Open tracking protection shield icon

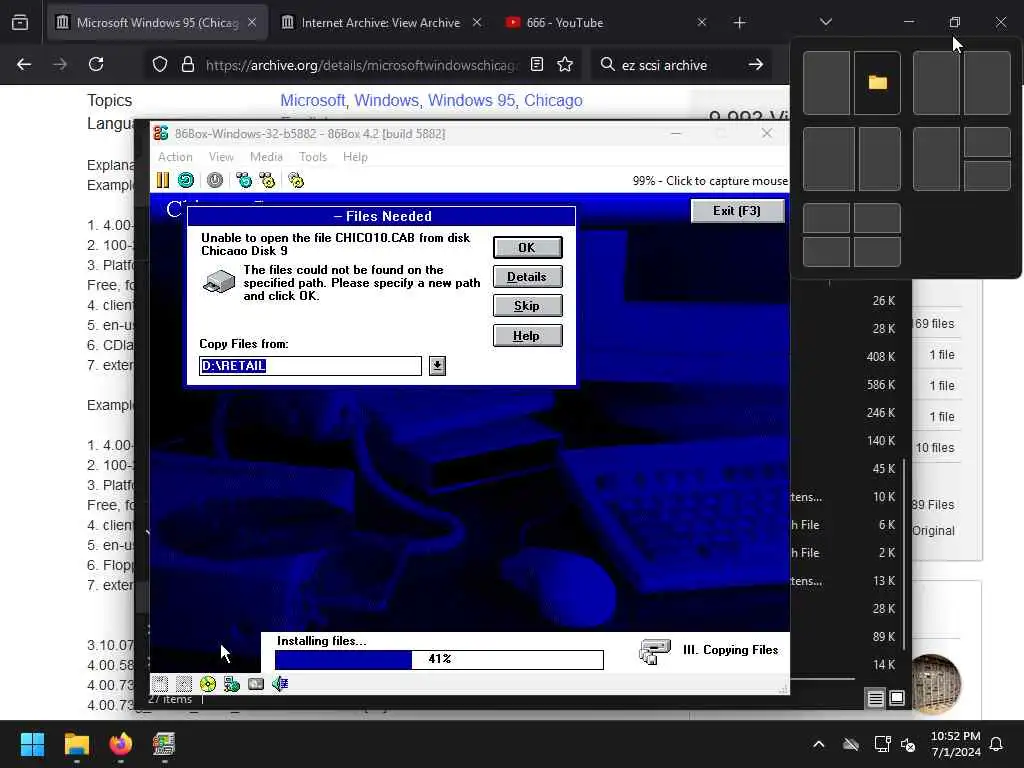(160, 64)
